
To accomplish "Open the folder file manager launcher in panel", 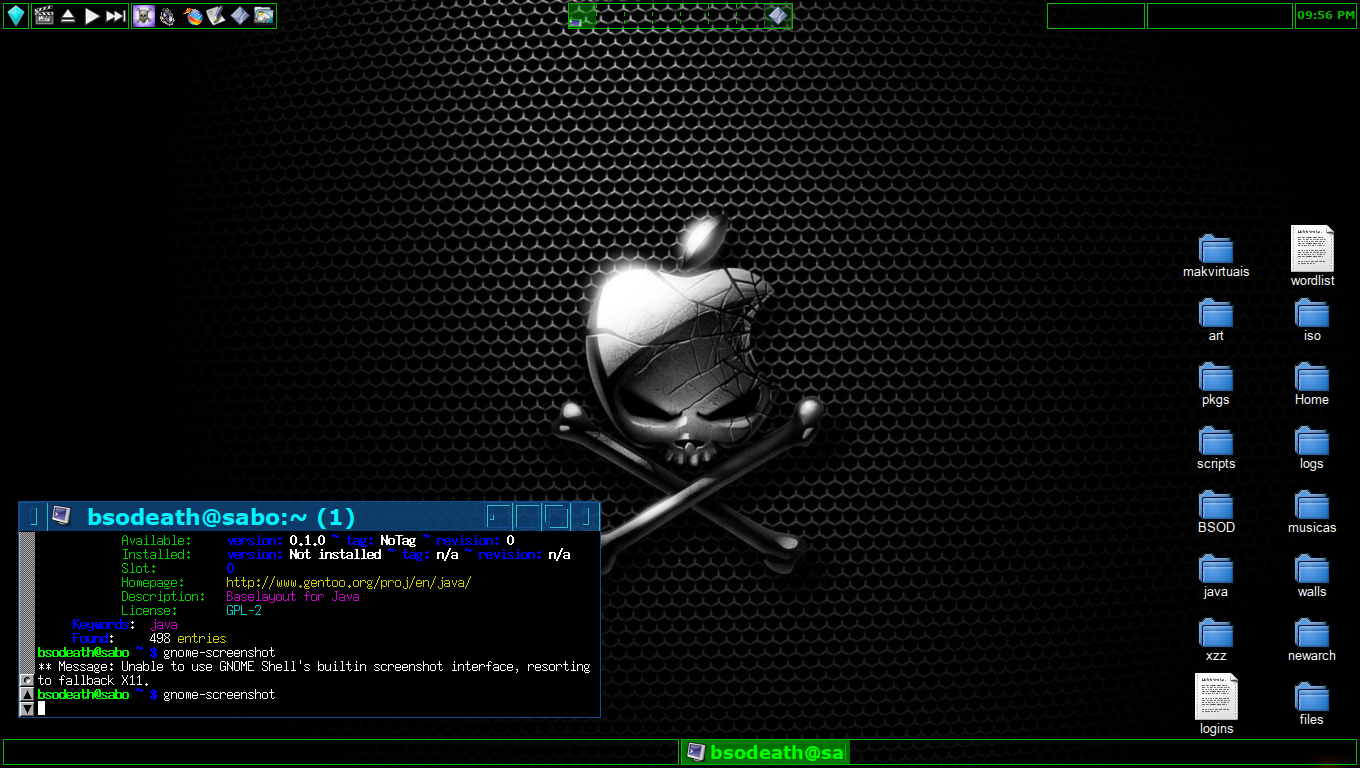I will pyautogui.click(x=264, y=16).
